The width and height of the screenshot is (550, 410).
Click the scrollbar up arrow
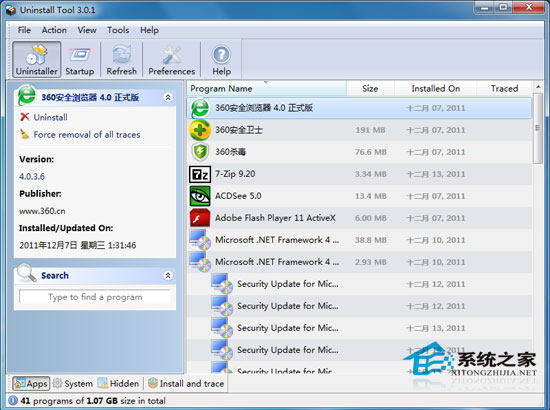click(538, 87)
